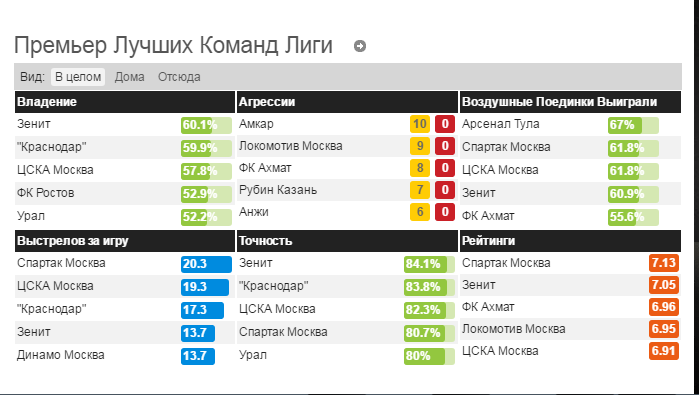Viewport: 699px width, 395px height.
Task: Switch to the "Отсюда" view tab
Action: pyautogui.click(x=179, y=77)
